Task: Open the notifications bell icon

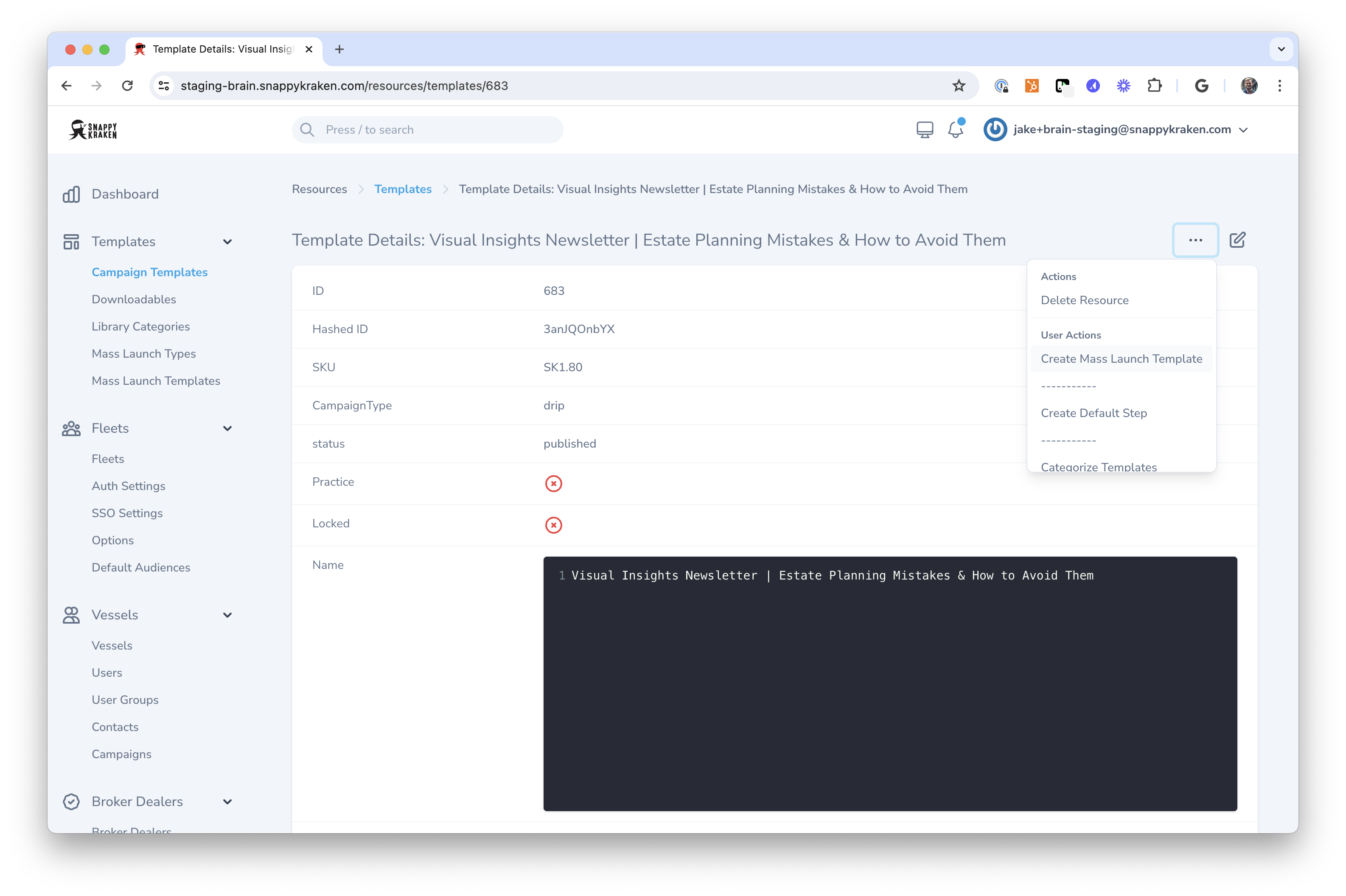Action: point(955,130)
